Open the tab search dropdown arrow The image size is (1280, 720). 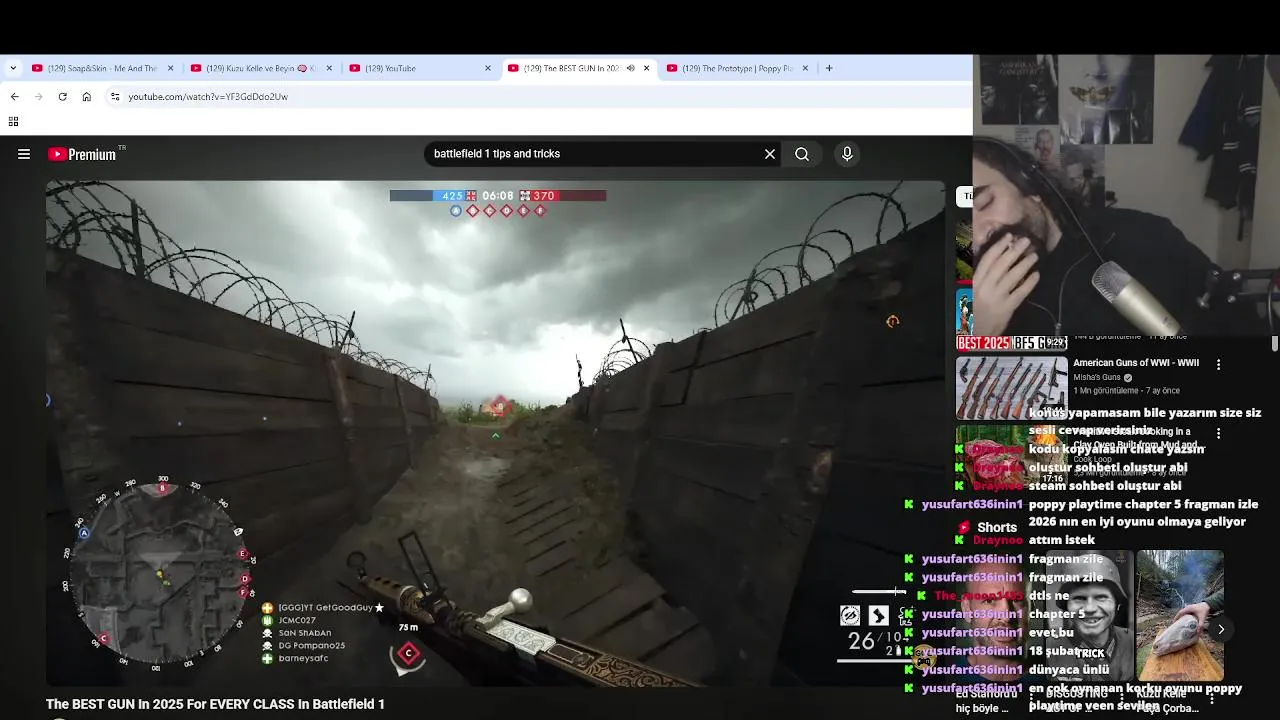point(13,68)
